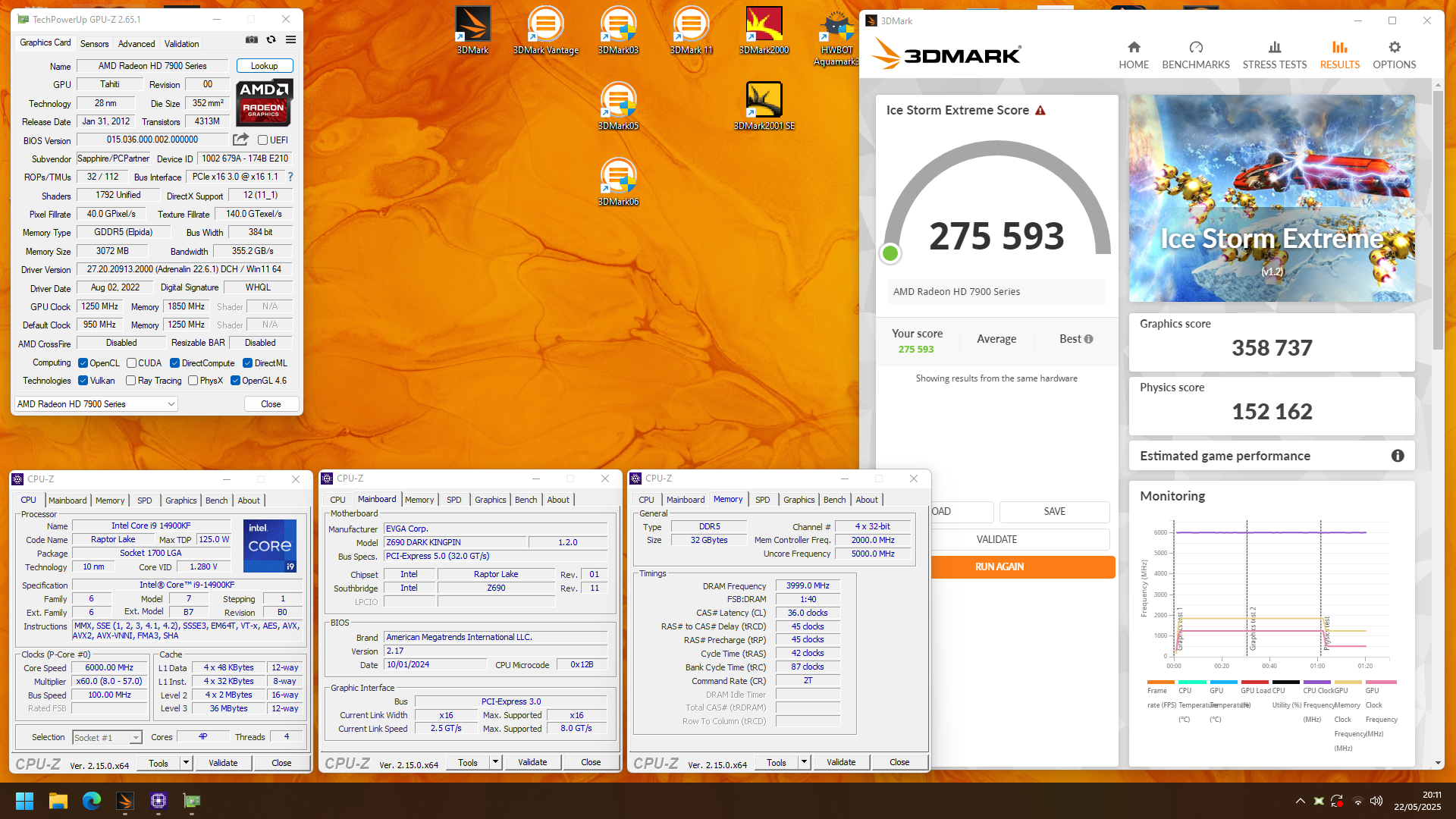
Task: Open 3DMark OPTIONS gear
Action: [1395, 55]
